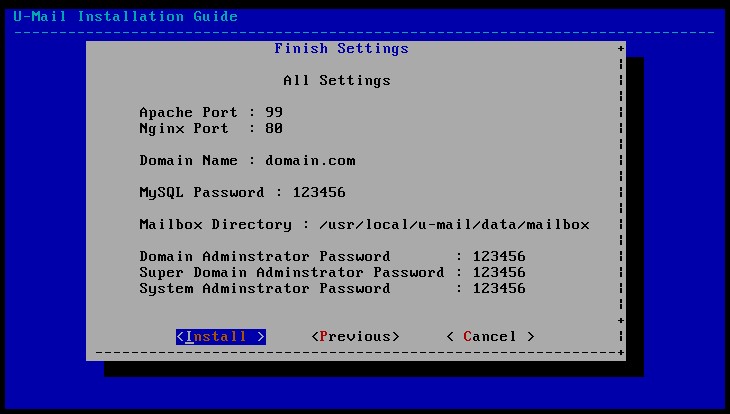The width and height of the screenshot is (730, 414).
Task: Click the Nginx Port label
Action: [x=184, y=128]
